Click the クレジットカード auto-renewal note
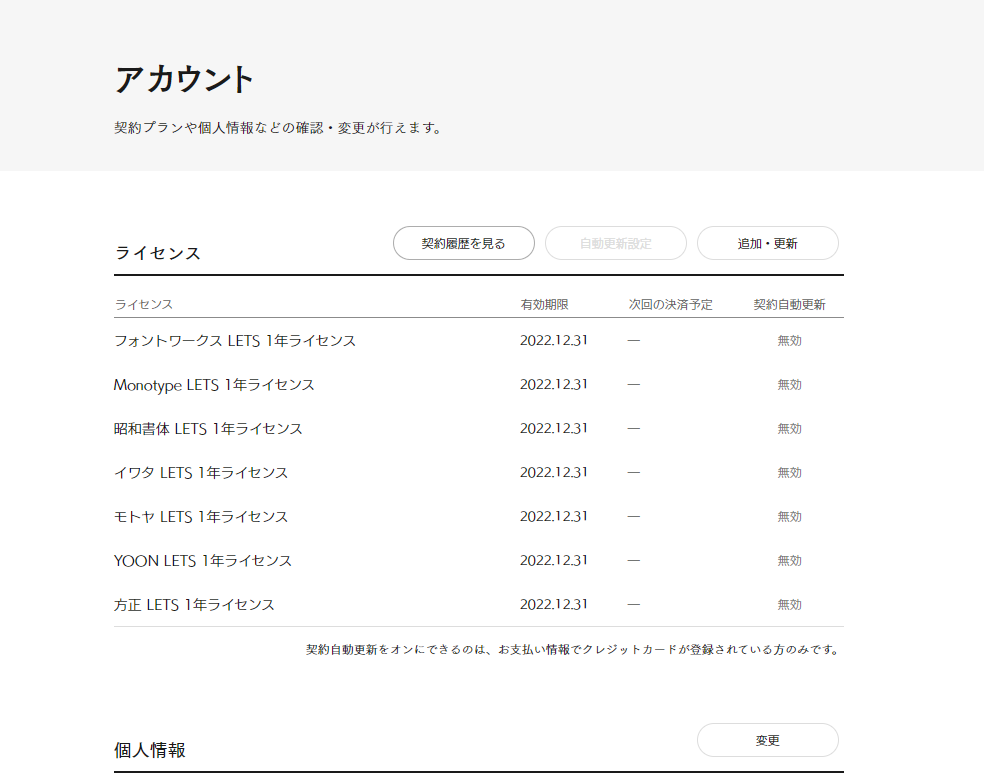Screen dimensions: 984x781 (x=572, y=649)
